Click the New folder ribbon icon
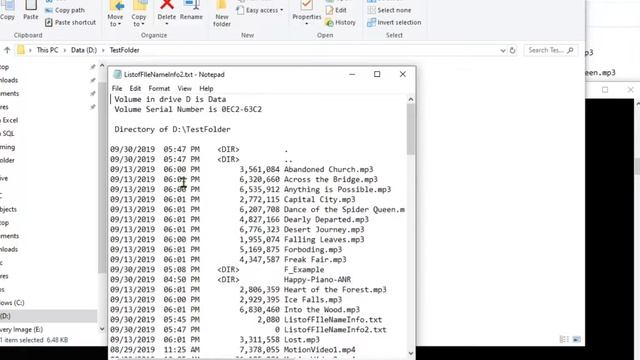 click(x=222, y=13)
